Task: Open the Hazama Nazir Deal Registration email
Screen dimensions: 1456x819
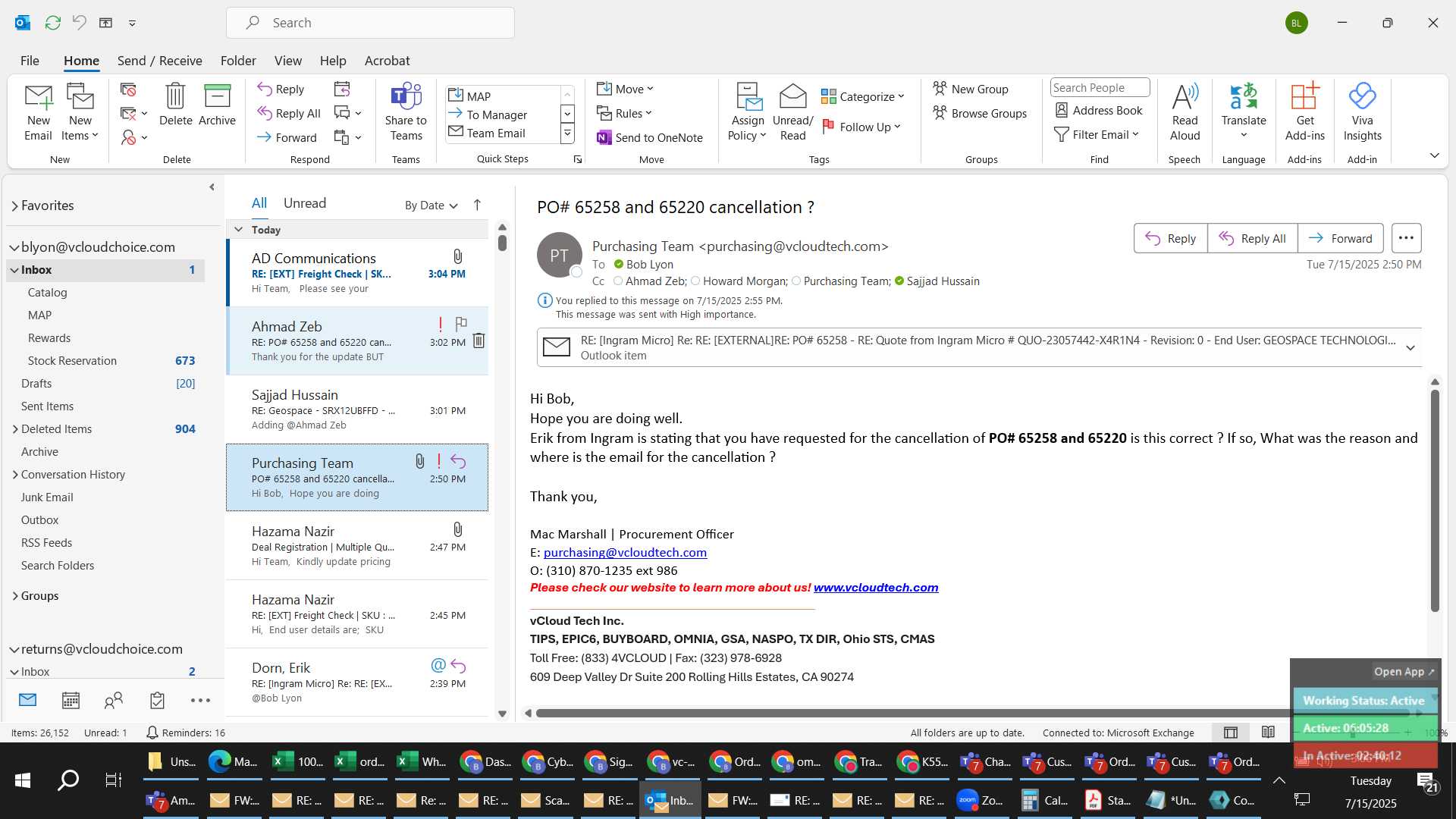Action: point(357,546)
